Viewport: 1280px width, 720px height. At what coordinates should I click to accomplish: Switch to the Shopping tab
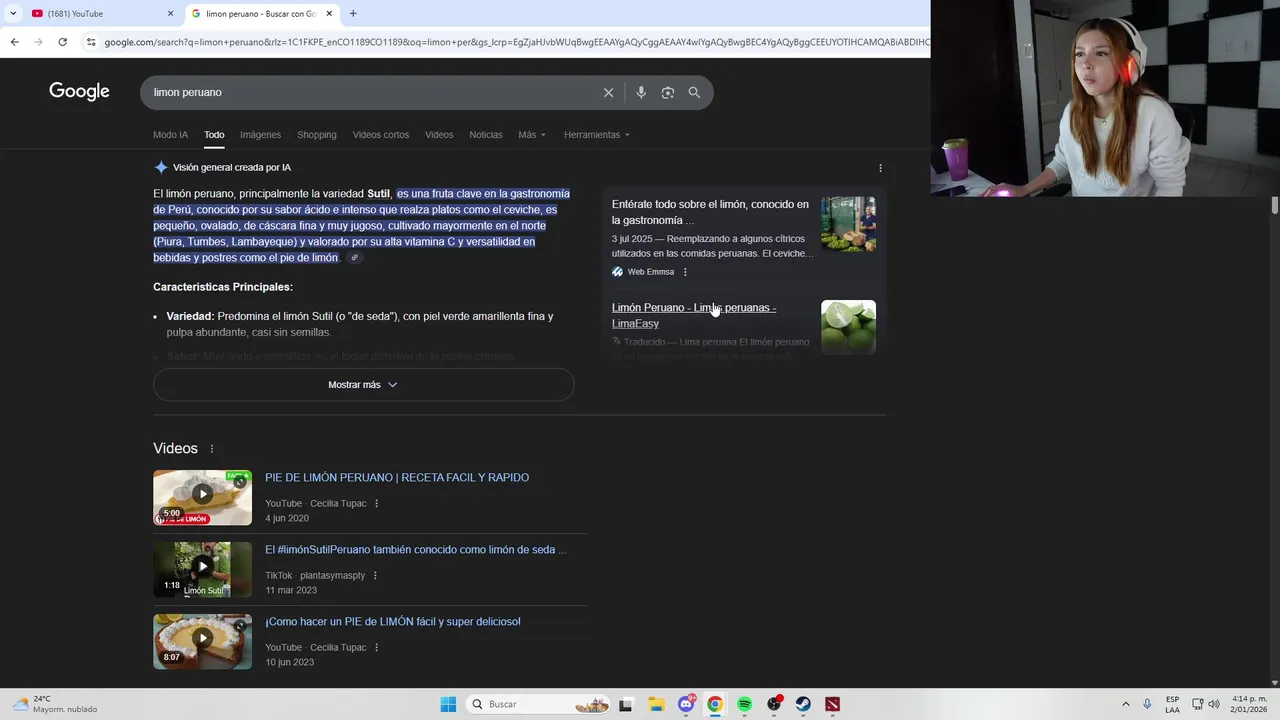pos(316,135)
